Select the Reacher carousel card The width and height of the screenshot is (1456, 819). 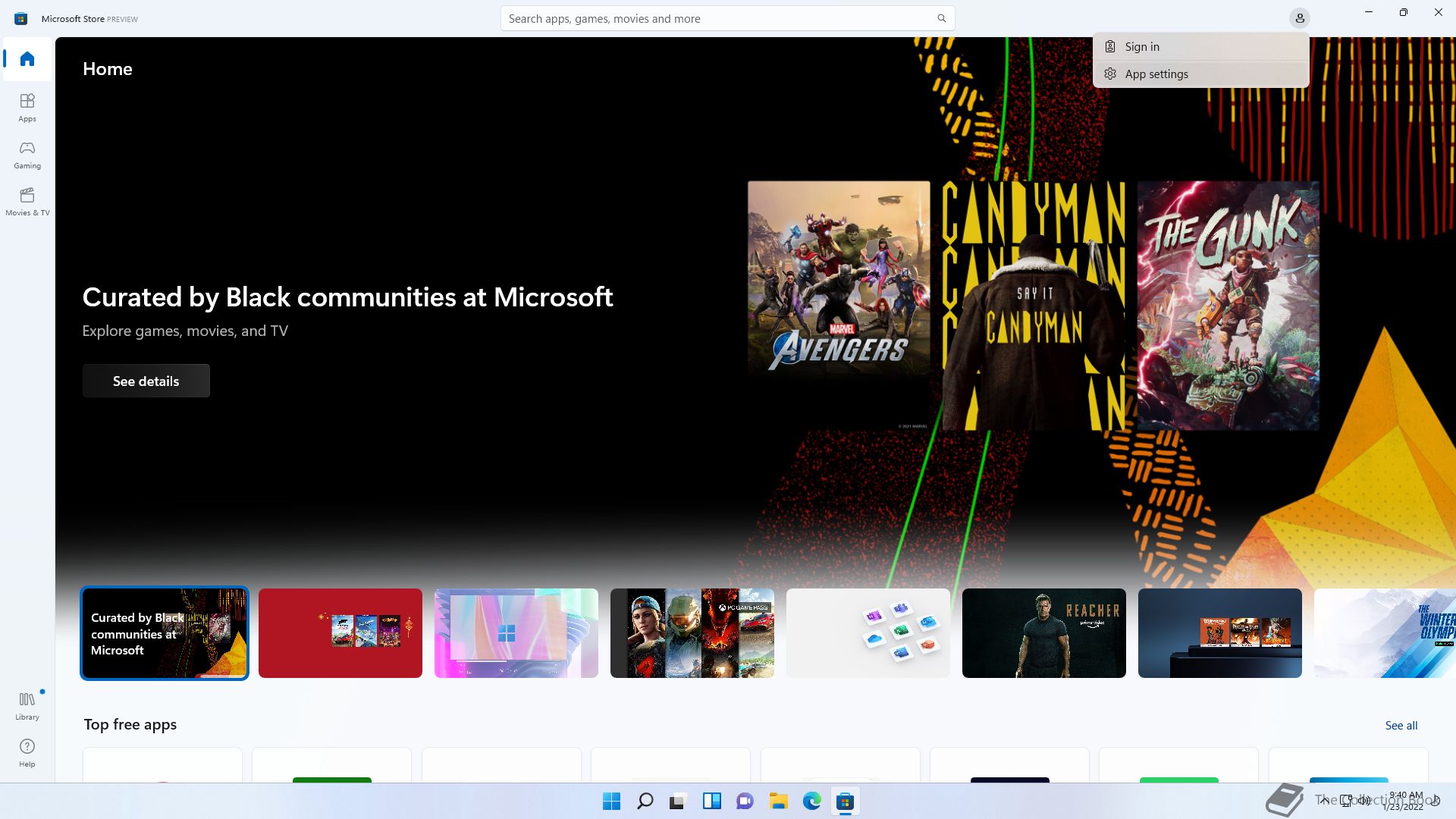[1044, 633]
